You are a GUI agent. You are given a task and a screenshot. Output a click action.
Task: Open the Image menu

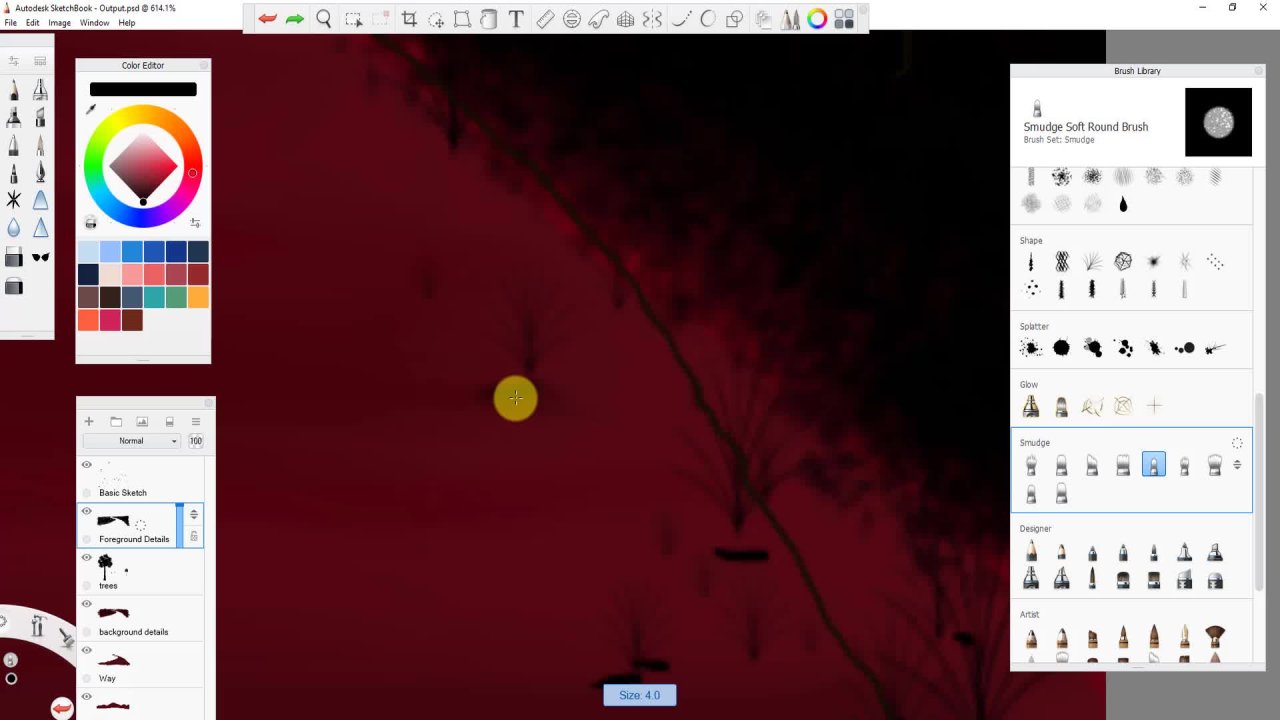59,23
